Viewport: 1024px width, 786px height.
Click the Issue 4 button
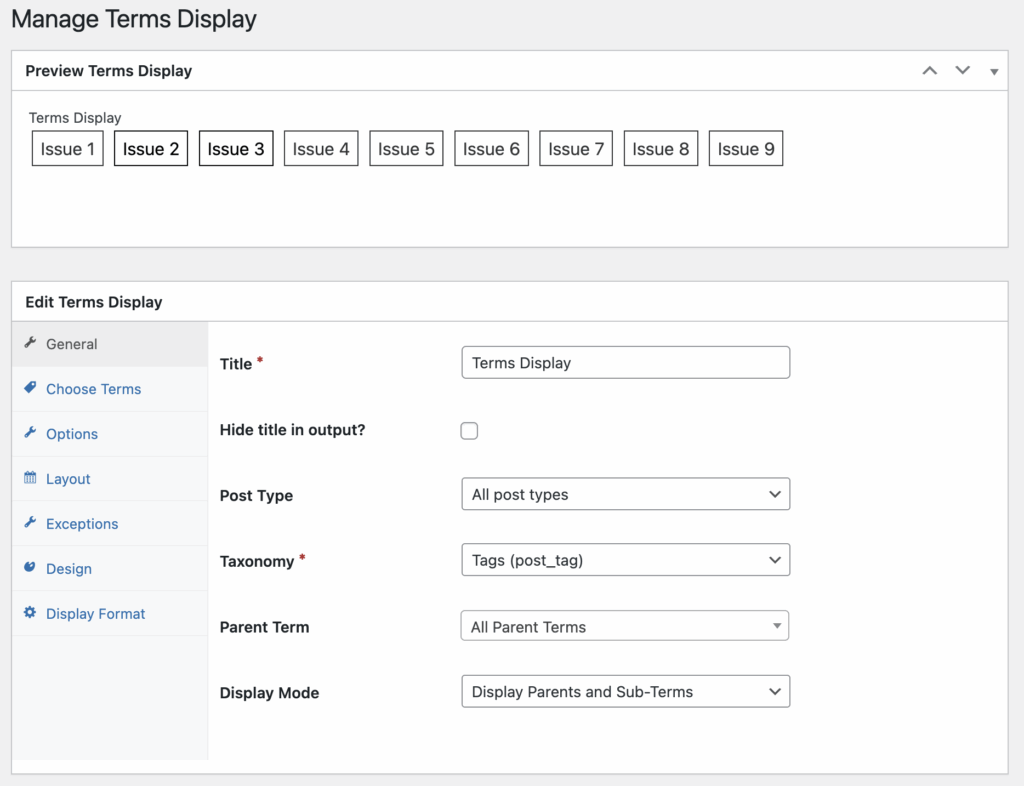(320, 148)
